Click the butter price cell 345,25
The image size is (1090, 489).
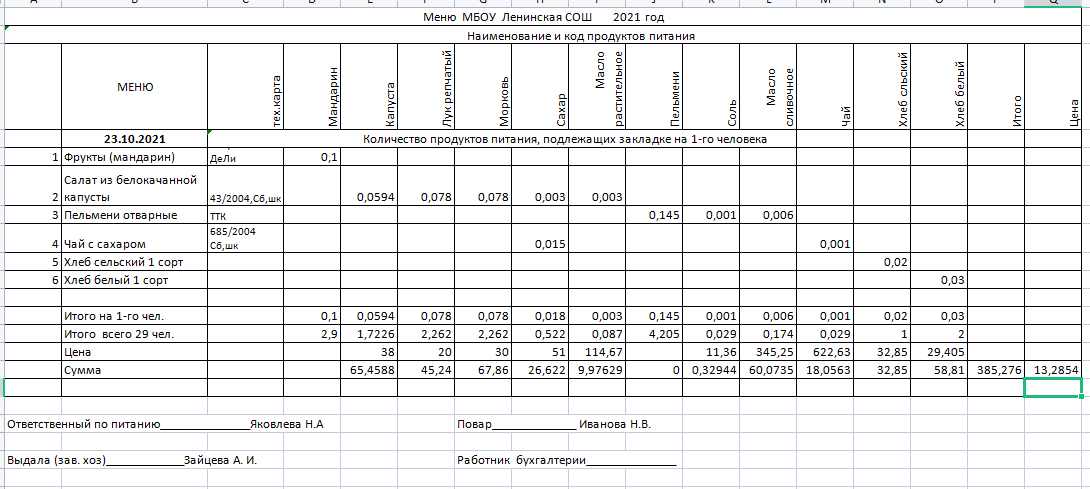pos(772,352)
